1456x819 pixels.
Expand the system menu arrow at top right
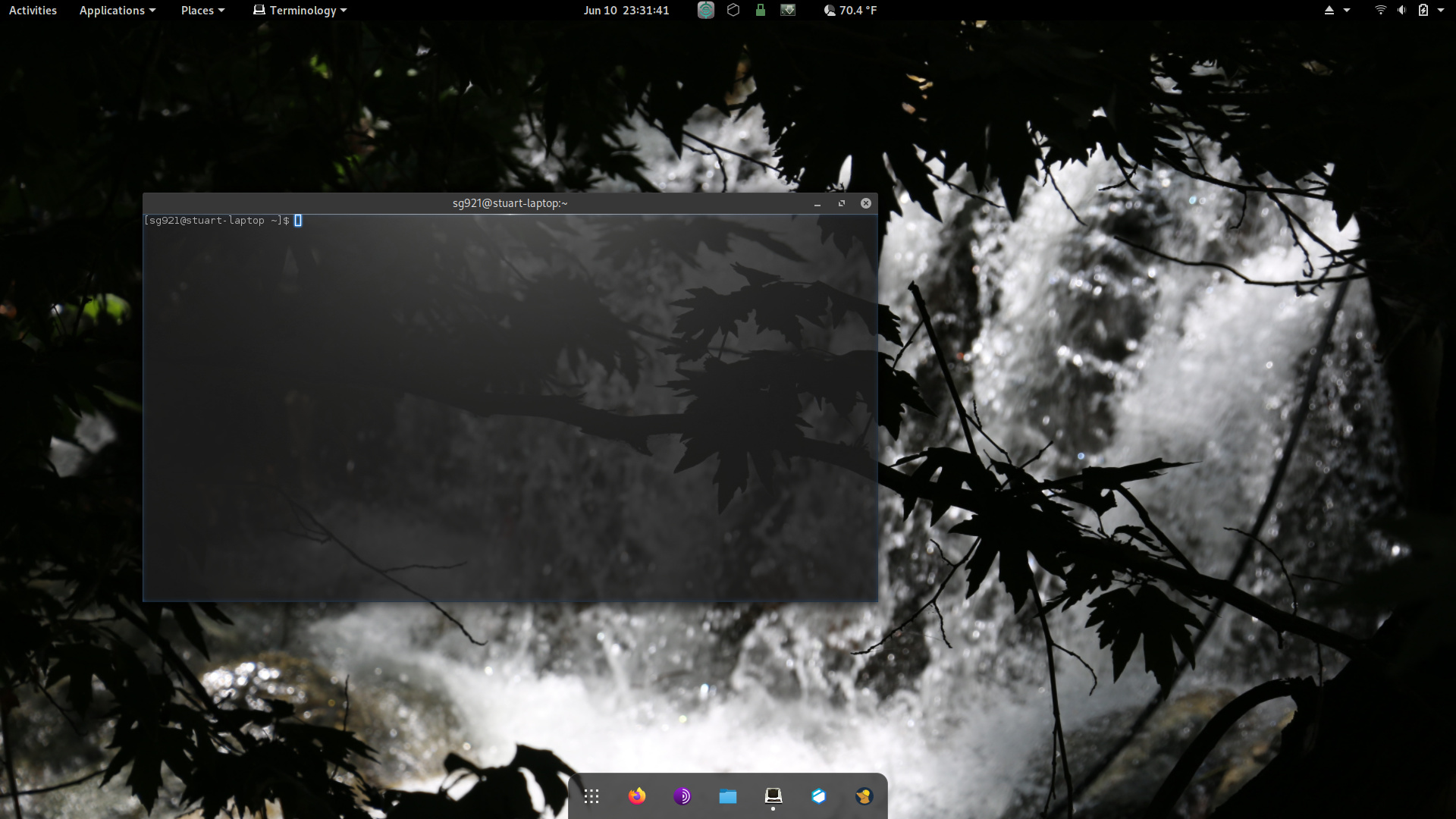[1441, 11]
